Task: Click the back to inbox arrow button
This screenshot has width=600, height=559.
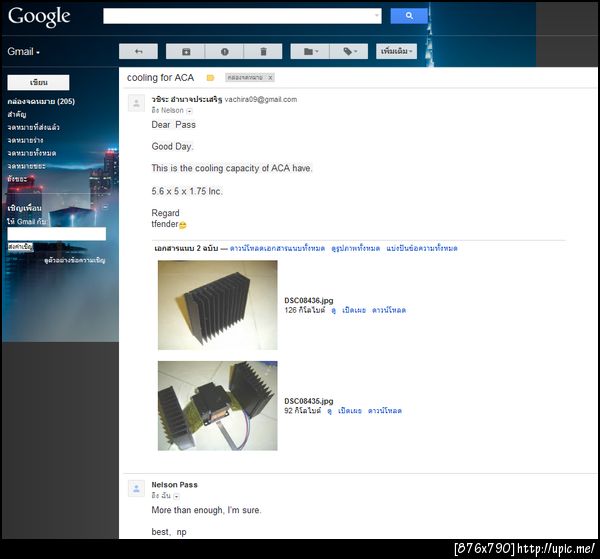Action: coord(138,51)
